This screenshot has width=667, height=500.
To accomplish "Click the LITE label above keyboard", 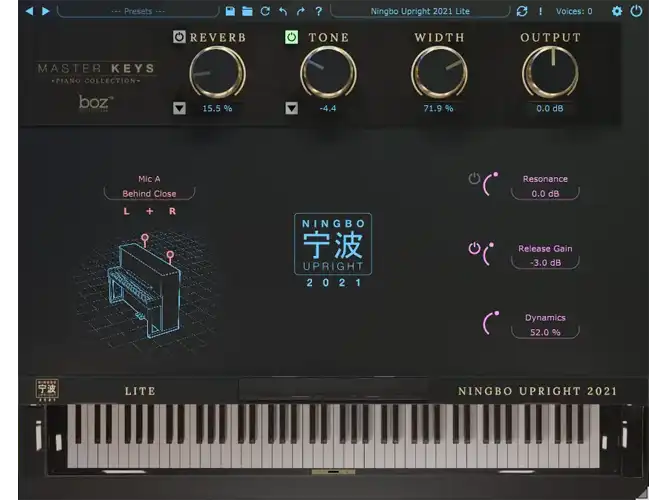I will pyautogui.click(x=140, y=391).
